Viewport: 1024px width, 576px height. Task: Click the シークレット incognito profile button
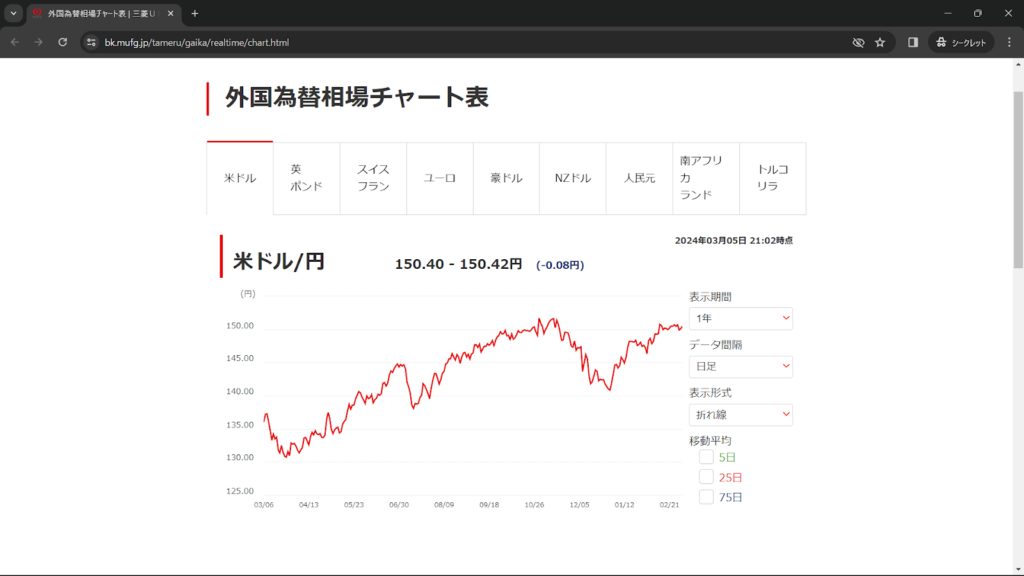[961, 42]
